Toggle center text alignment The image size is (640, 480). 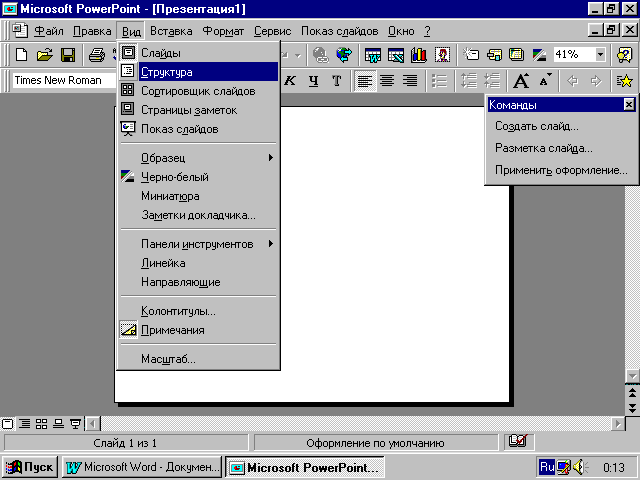(x=387, y=81)
